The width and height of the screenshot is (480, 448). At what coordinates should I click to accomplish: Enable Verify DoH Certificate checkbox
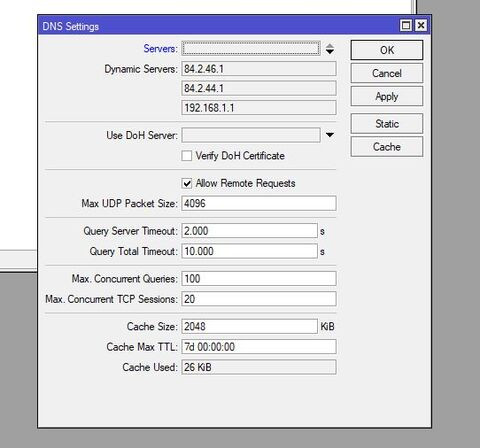tap(187, 156)
